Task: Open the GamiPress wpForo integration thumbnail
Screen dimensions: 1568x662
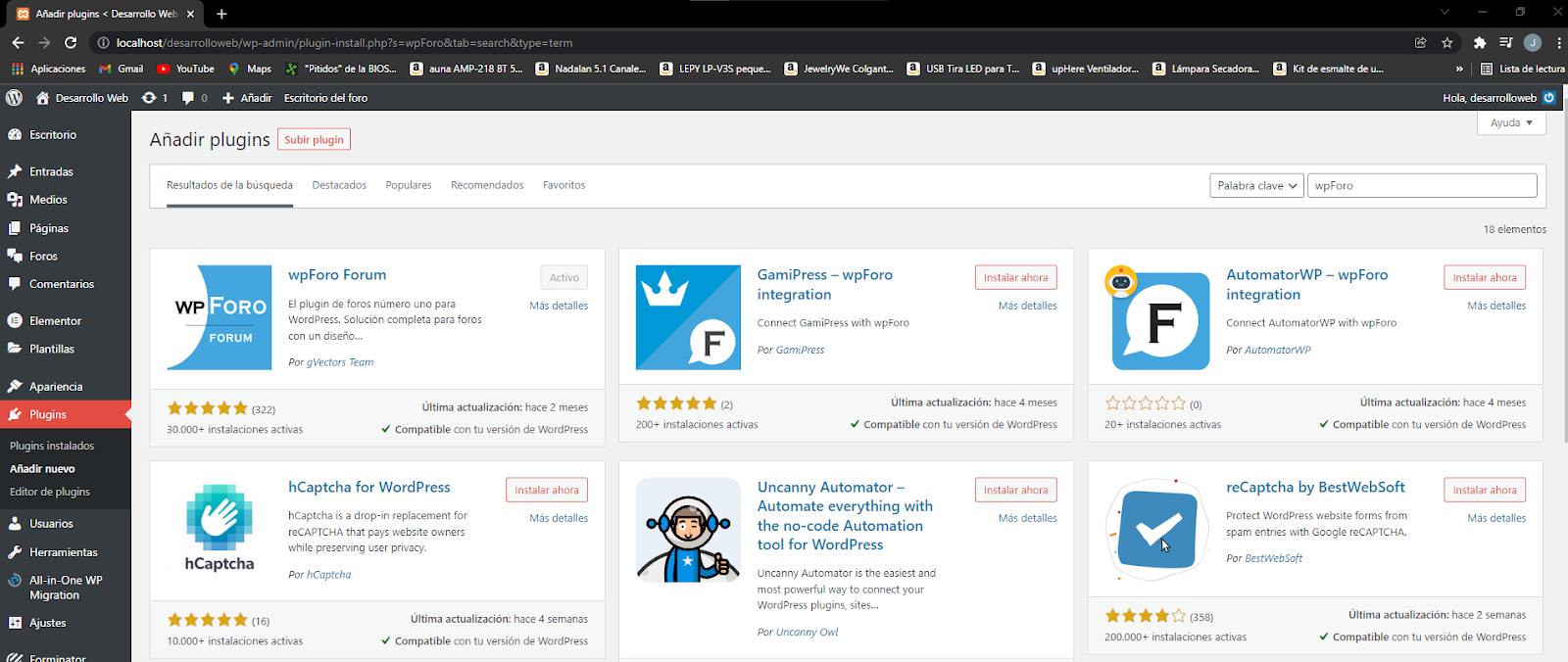Action: pos(688,317)
